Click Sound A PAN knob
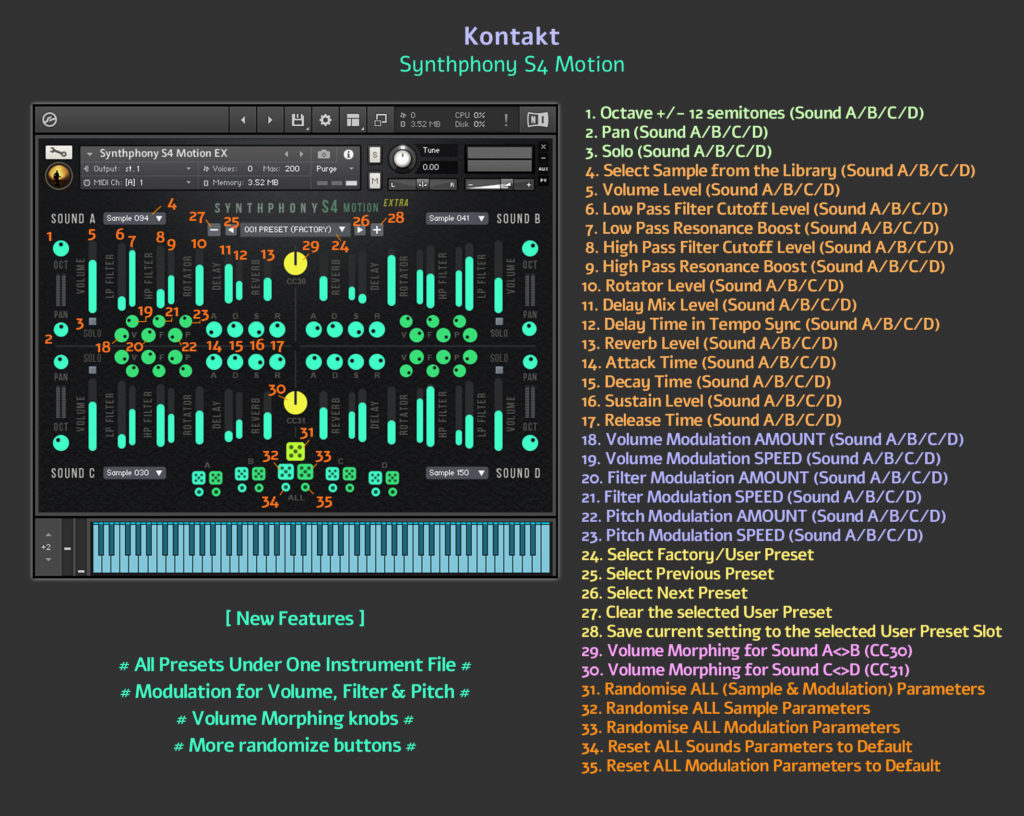Image resolution: width=1024 pixels, height=816 pixels. [x=61, y=330]
